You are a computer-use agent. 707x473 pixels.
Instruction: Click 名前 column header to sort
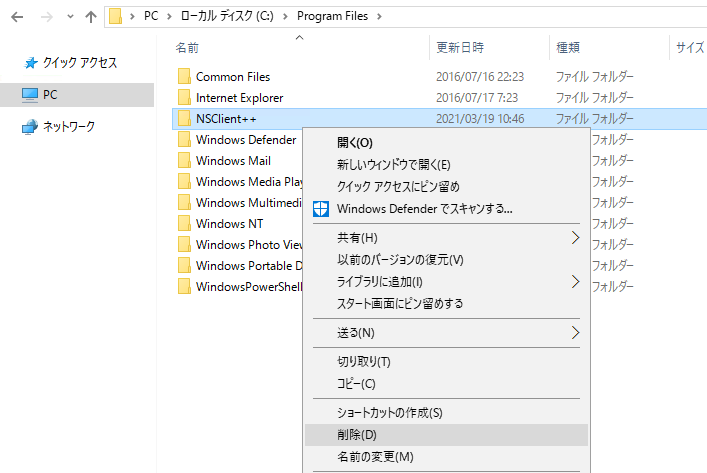pos(187,47)
